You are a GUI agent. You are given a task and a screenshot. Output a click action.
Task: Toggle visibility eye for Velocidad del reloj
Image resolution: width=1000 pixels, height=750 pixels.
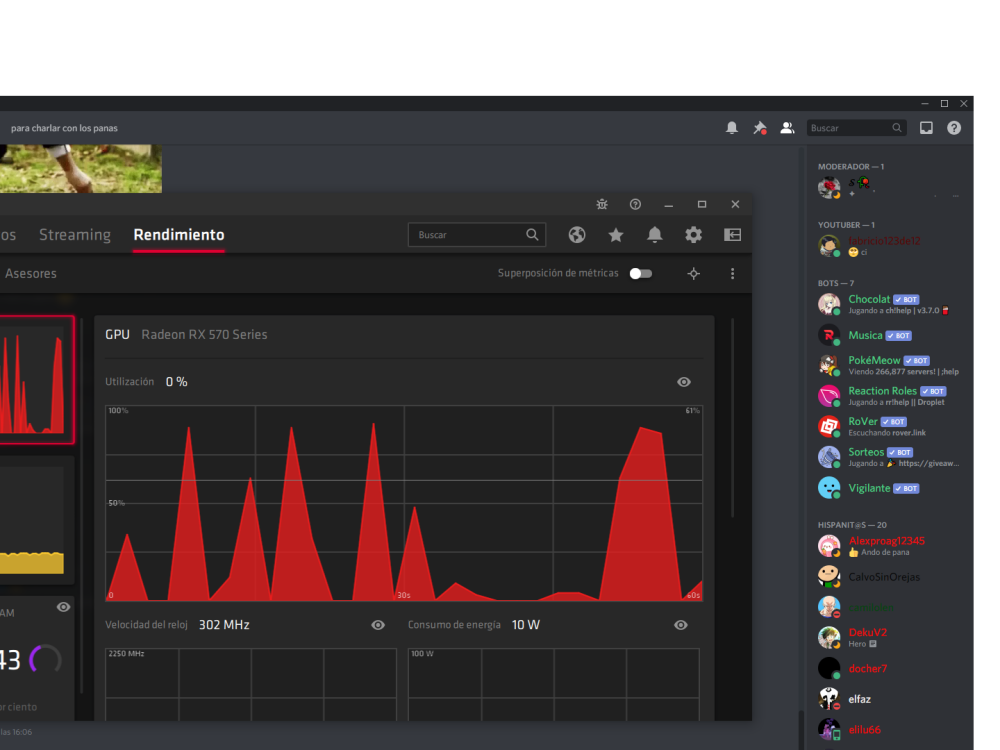[x=378, y=625]
